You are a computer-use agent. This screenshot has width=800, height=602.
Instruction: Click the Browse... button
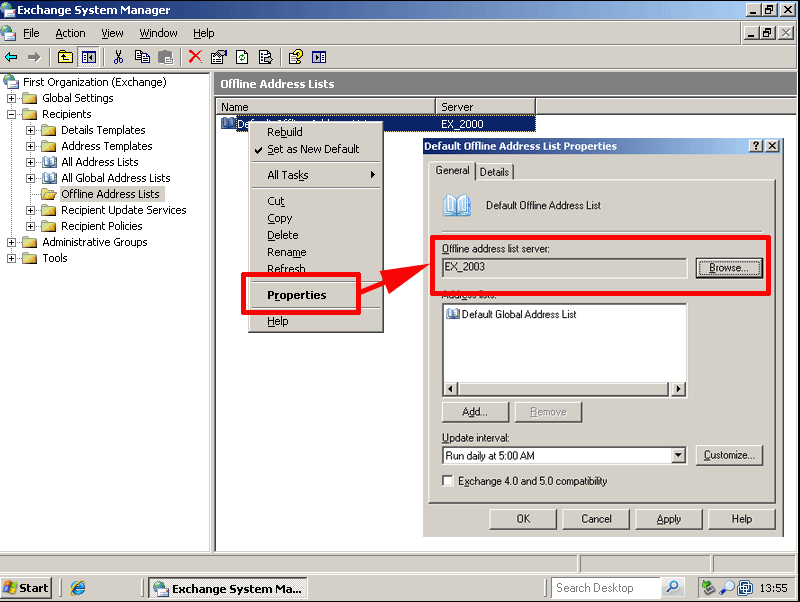(729, 267)
